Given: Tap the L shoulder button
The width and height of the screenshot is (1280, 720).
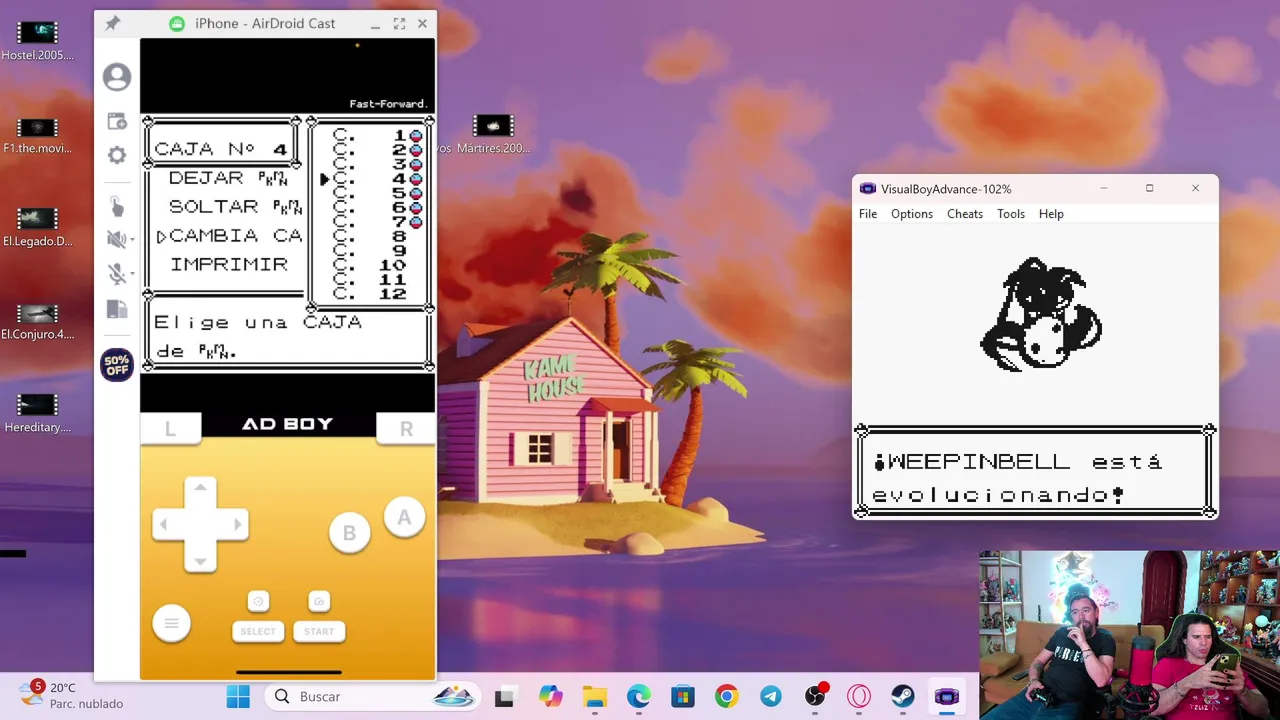Looking at the screenshot, I should 170,428.
